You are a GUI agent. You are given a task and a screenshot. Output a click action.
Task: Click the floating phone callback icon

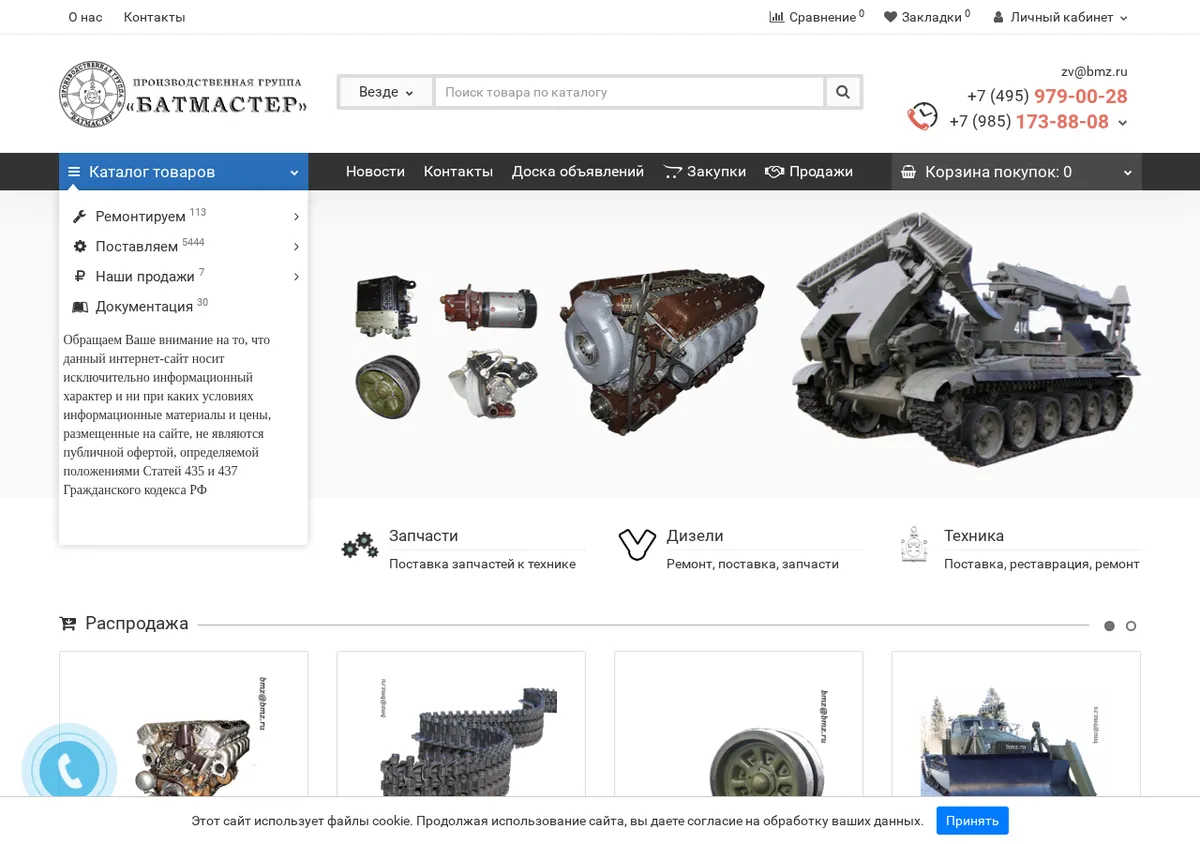69,771
